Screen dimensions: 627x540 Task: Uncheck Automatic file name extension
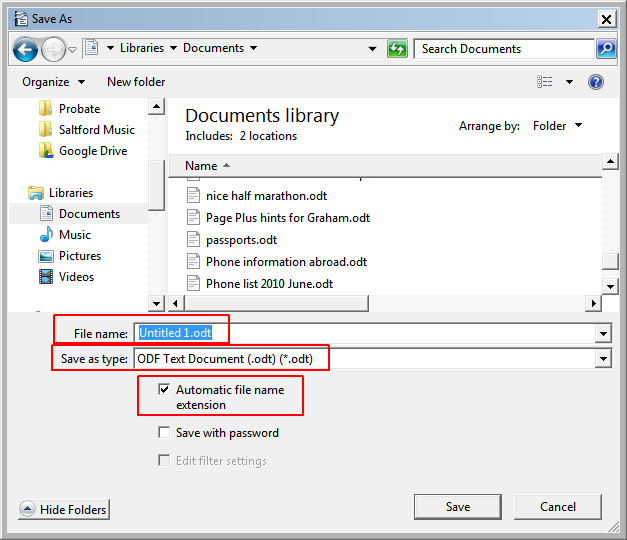pos(164,390)
